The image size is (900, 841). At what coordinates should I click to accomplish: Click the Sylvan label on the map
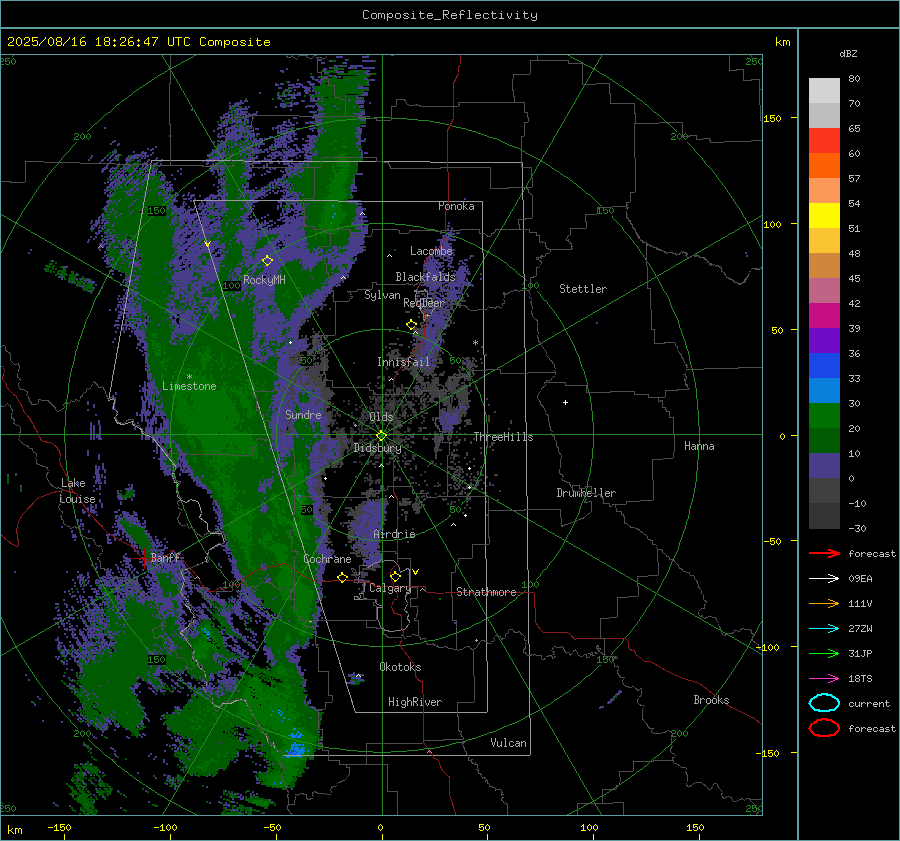click(x=382, y=295)
